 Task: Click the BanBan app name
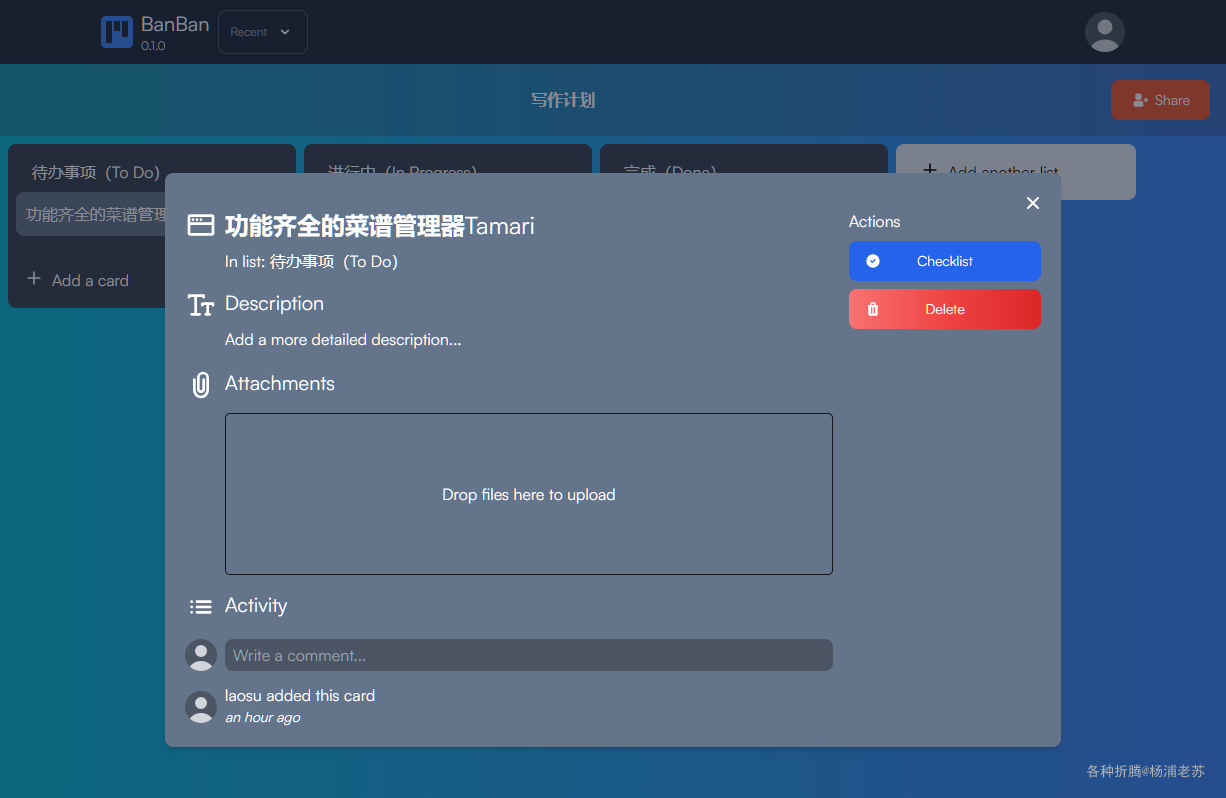click(175, 24)
